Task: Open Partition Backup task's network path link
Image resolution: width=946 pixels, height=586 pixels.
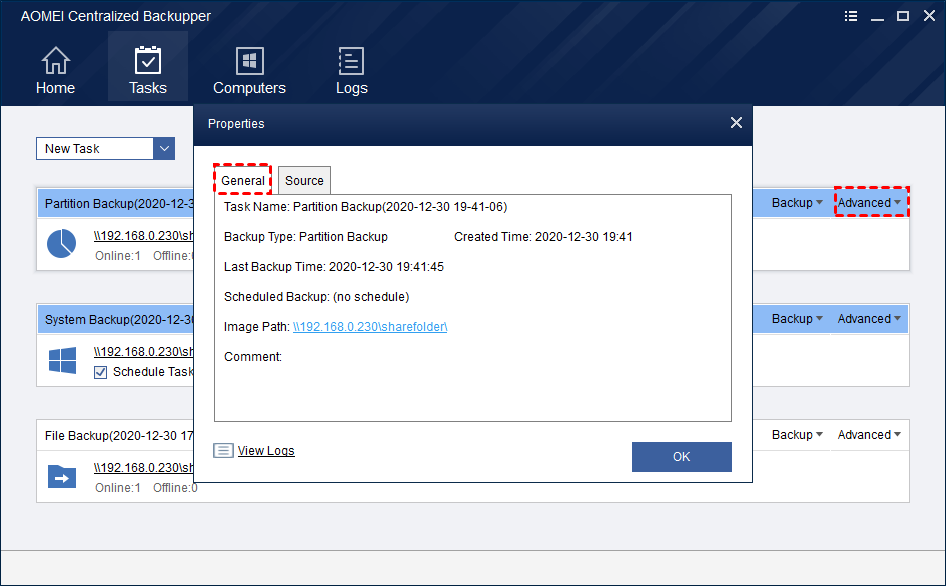Action: click(144, 235)
